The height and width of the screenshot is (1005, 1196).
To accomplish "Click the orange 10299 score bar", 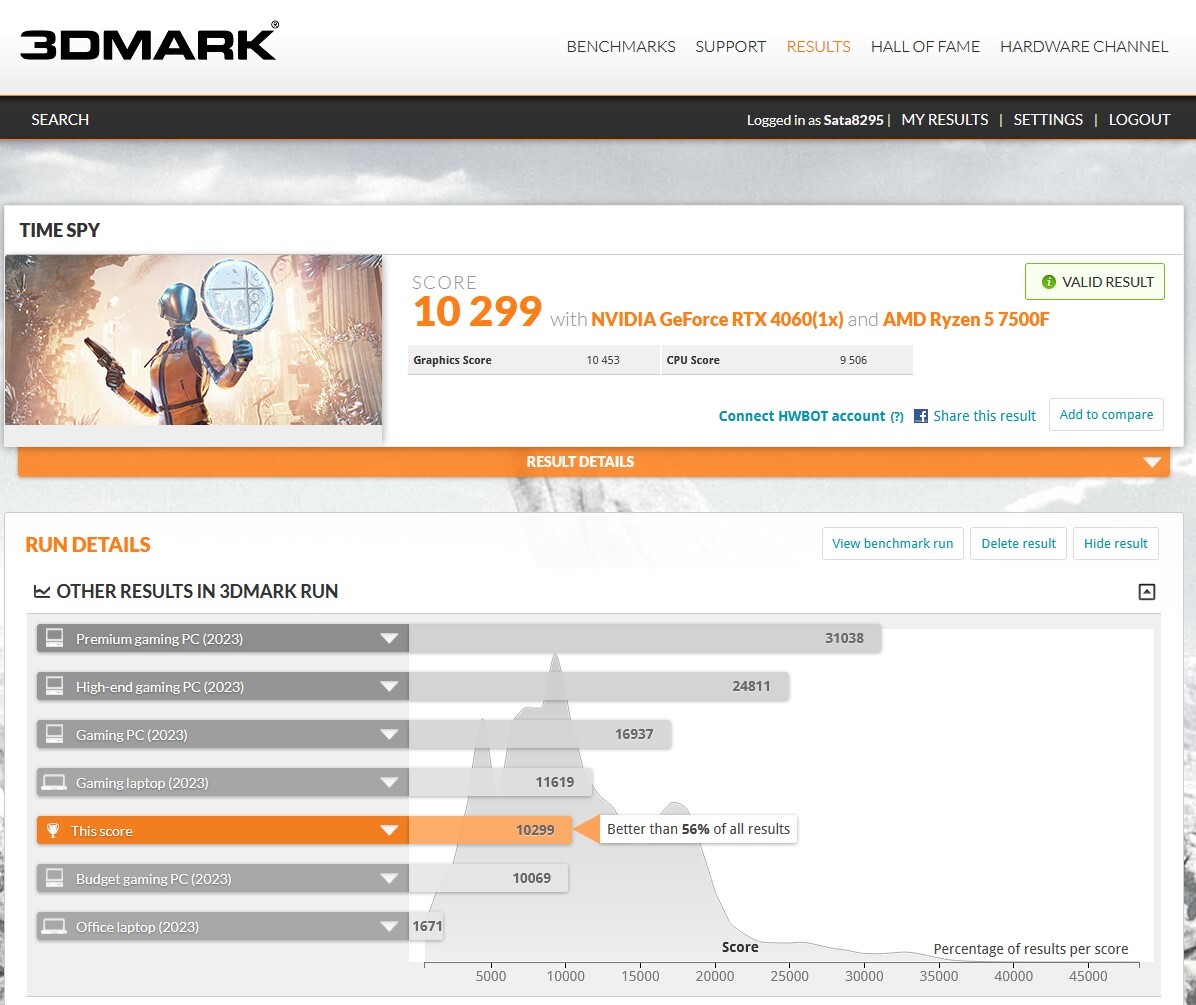I will [x=490, y=830].
